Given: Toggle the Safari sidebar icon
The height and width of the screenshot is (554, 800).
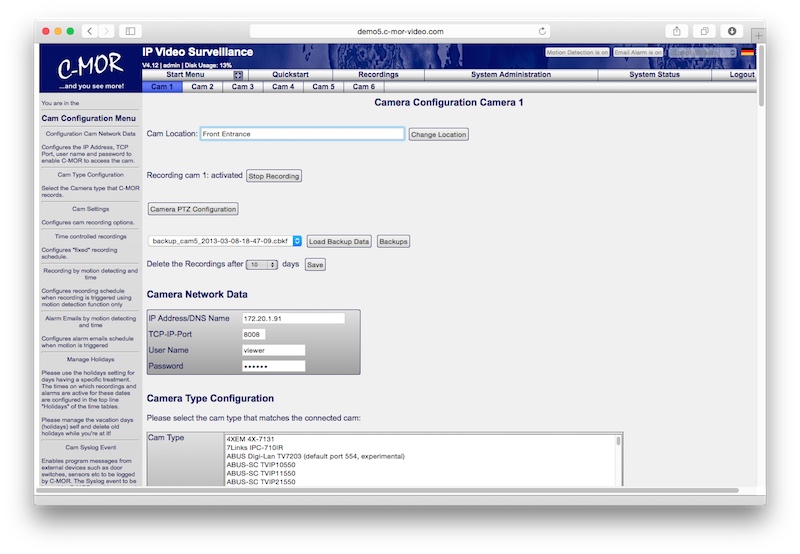Looking at the screenshot, I should point(130,32).
